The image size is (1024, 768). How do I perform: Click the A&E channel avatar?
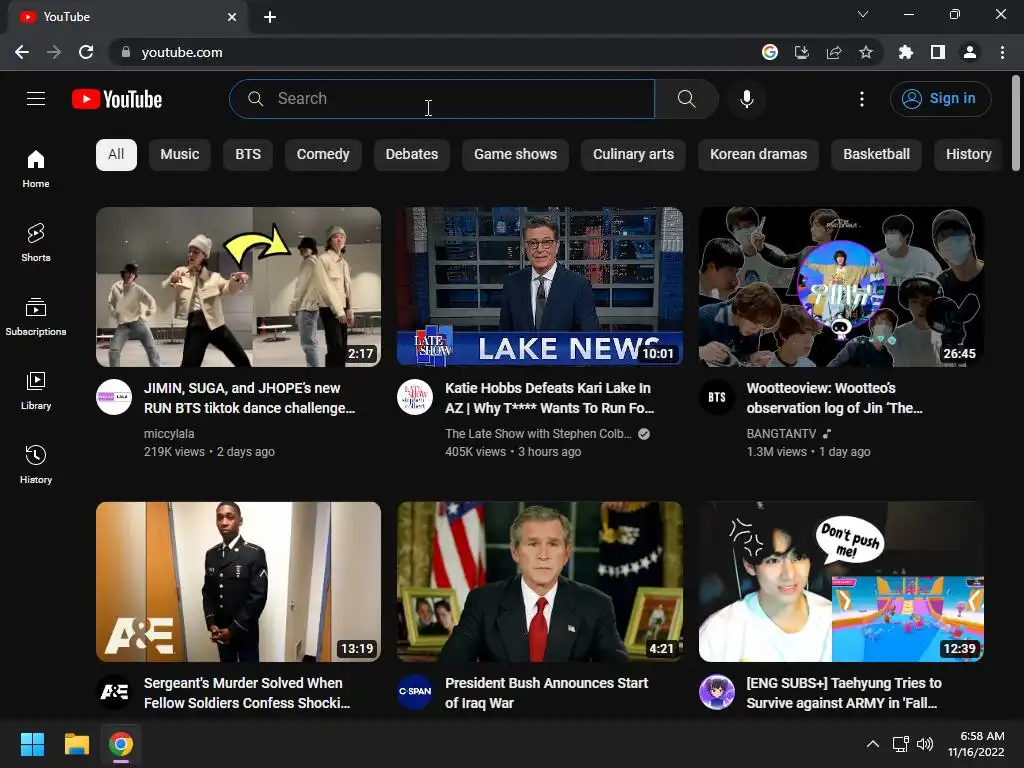[114, 692]
